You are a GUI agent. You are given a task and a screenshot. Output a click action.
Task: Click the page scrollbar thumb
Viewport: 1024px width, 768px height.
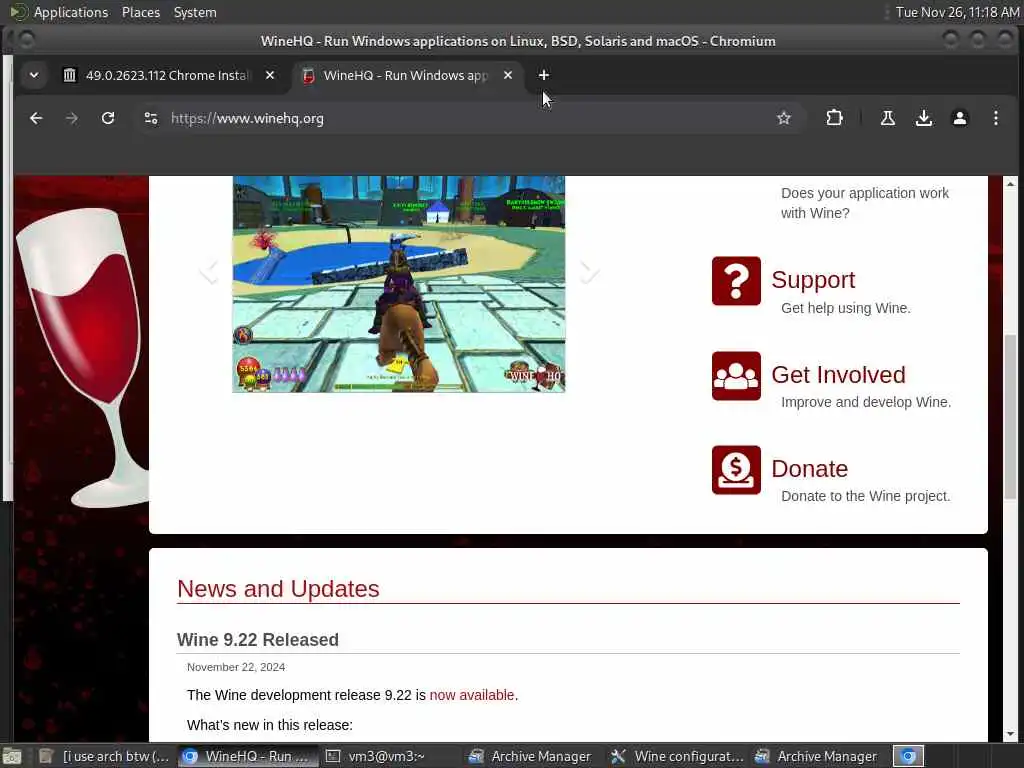point(1010,418)
